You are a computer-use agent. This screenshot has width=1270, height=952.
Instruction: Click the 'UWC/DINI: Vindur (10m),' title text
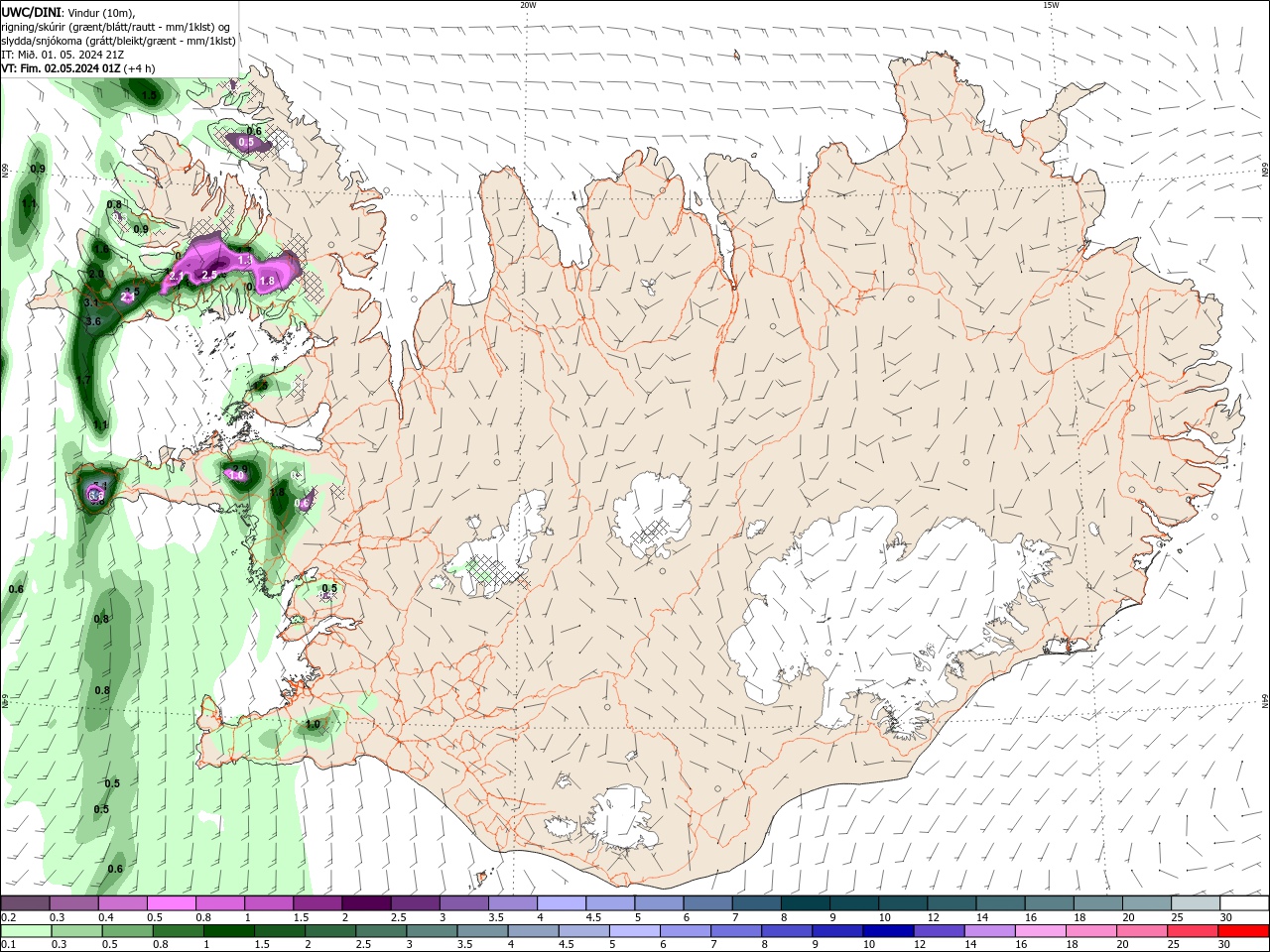68,12
